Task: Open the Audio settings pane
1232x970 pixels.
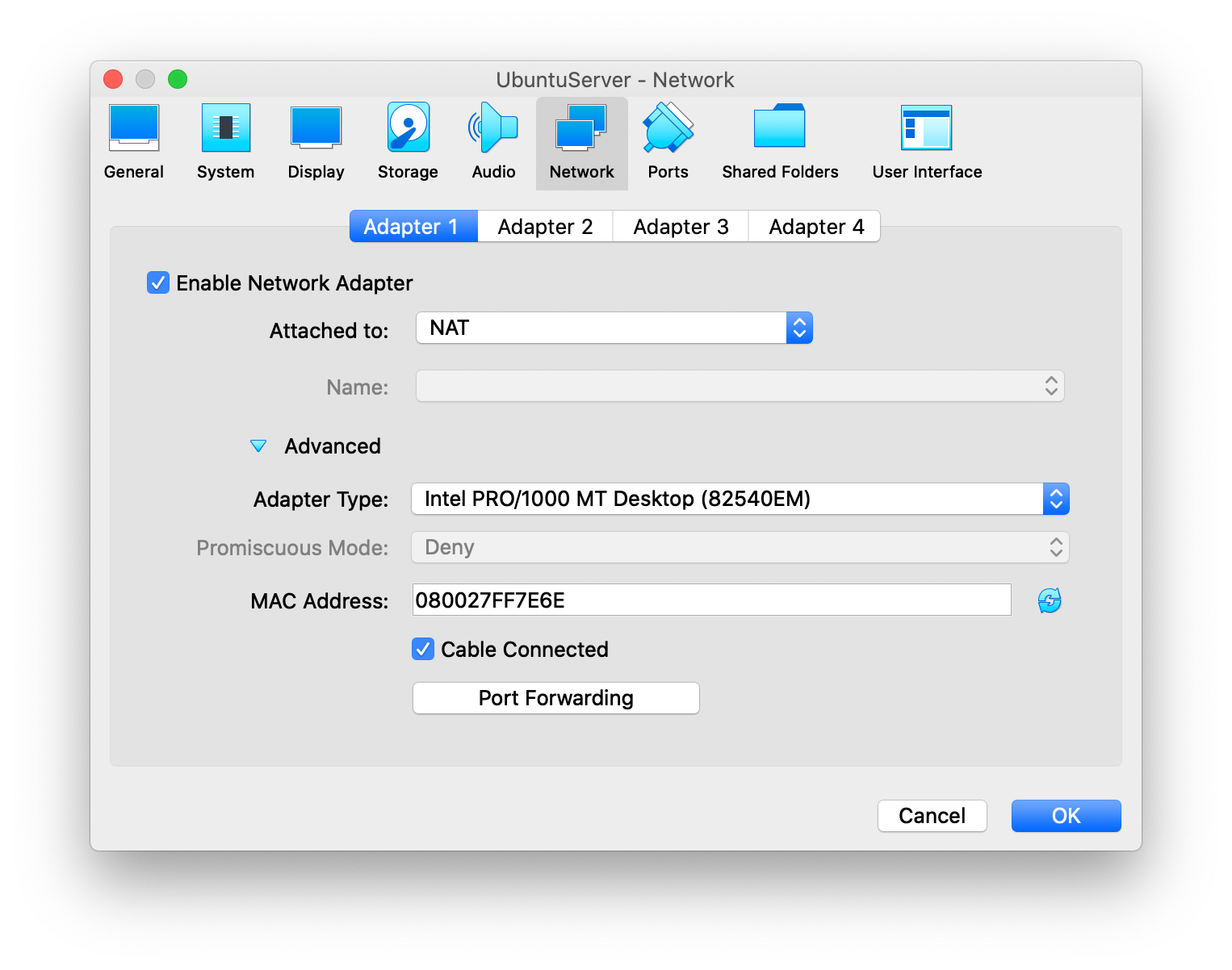Action: (x=494, y=142)
